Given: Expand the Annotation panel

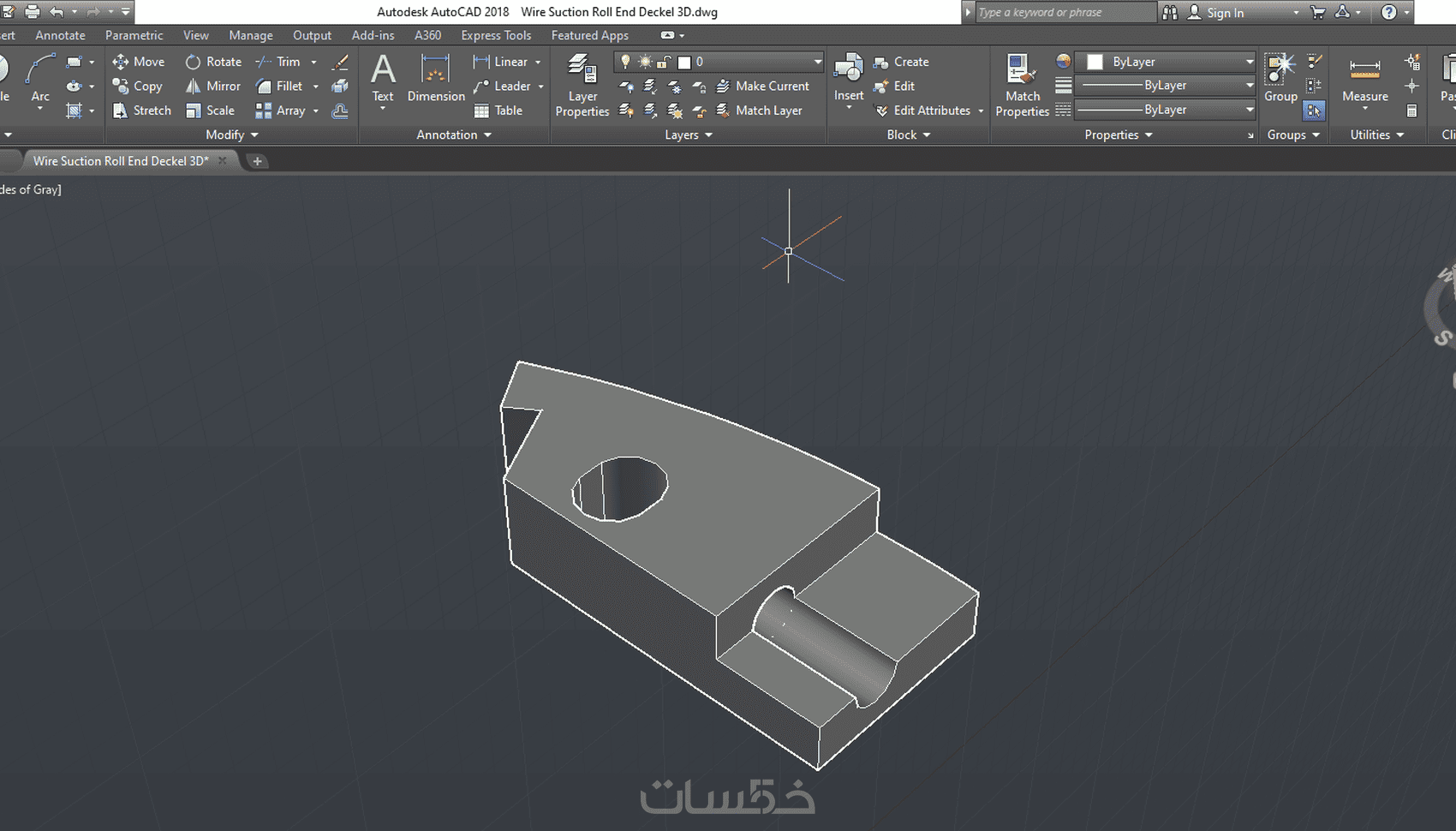Looking at the screenshot, I should point(454,135).
